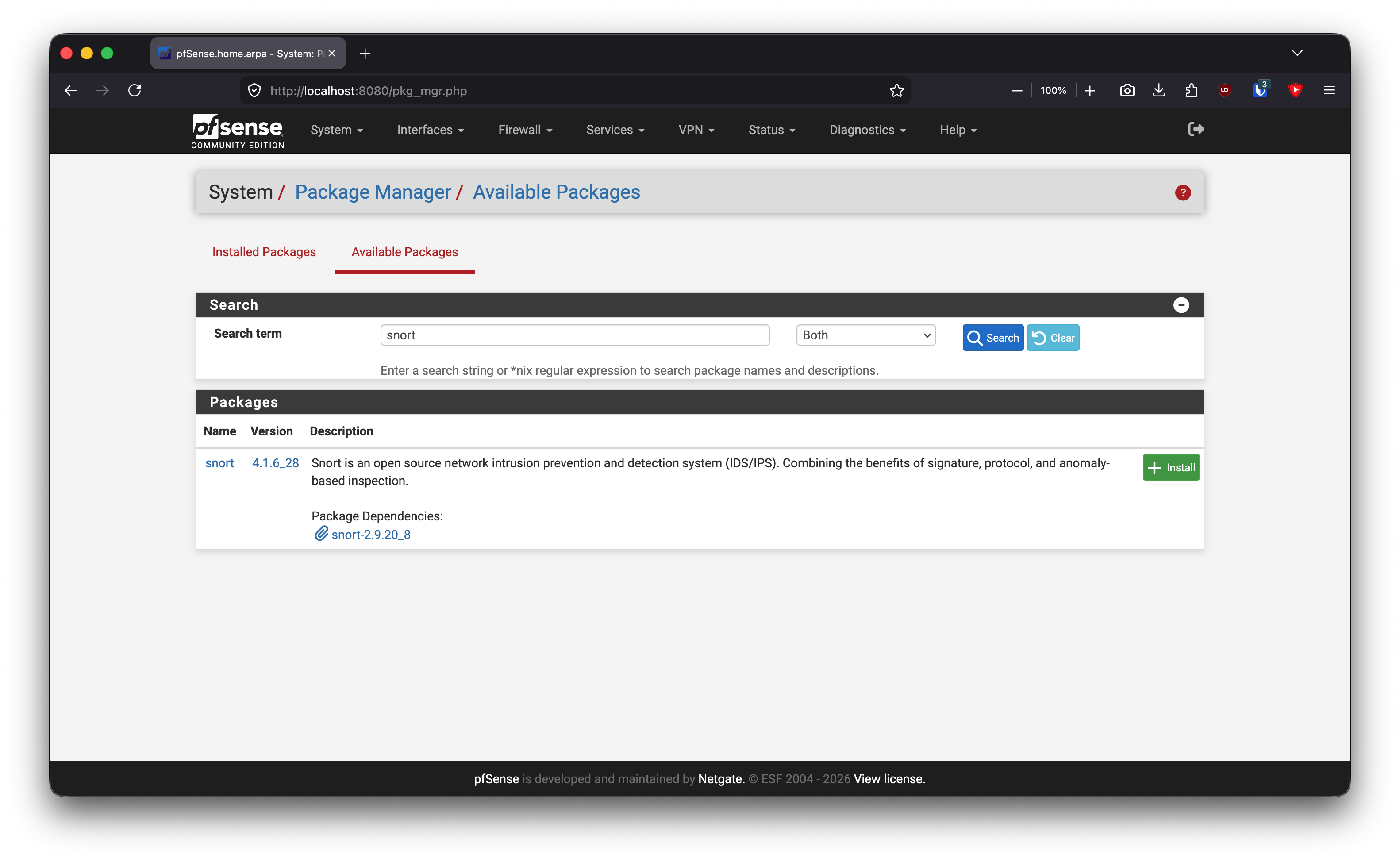This screenshot has width=1400, height=862.
Task: Select the pfSense.home.arpa browser tab
Action: (248, 54)
